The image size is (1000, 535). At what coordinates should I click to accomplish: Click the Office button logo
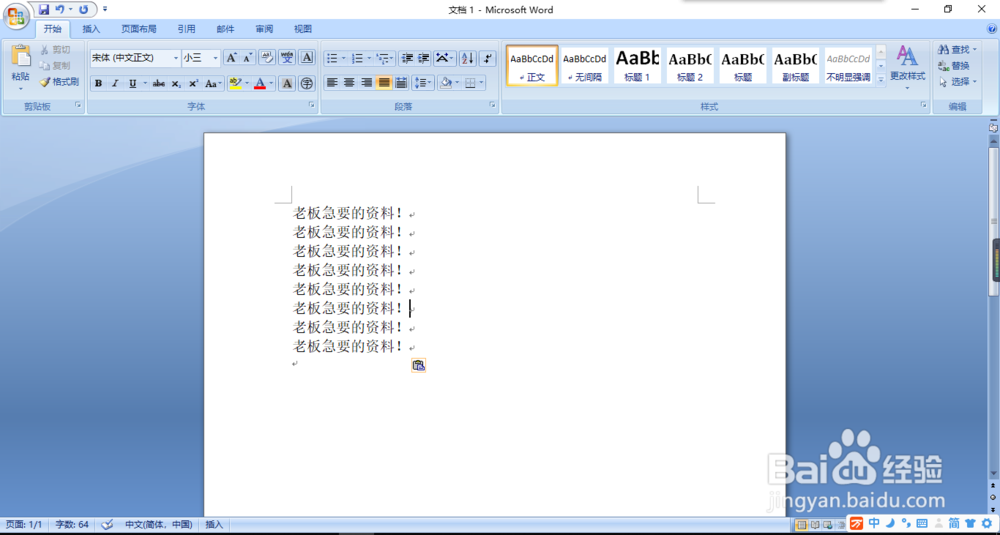coord(16,16)
